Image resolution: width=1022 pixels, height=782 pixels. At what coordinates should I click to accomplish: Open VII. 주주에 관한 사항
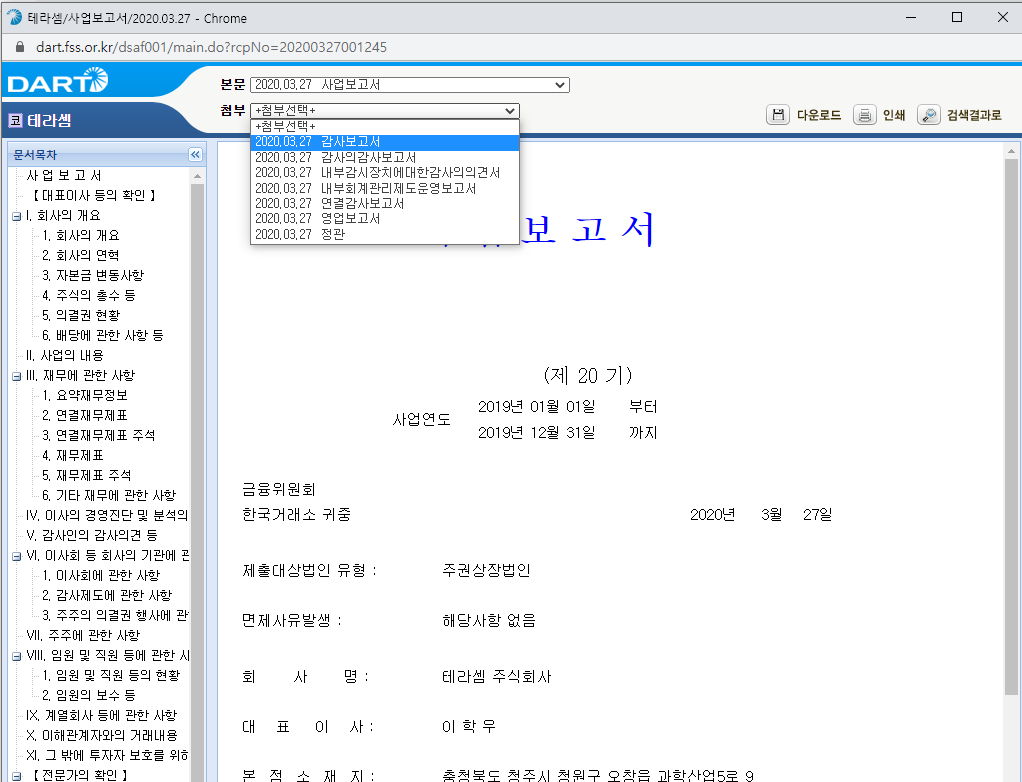(83, 635)
